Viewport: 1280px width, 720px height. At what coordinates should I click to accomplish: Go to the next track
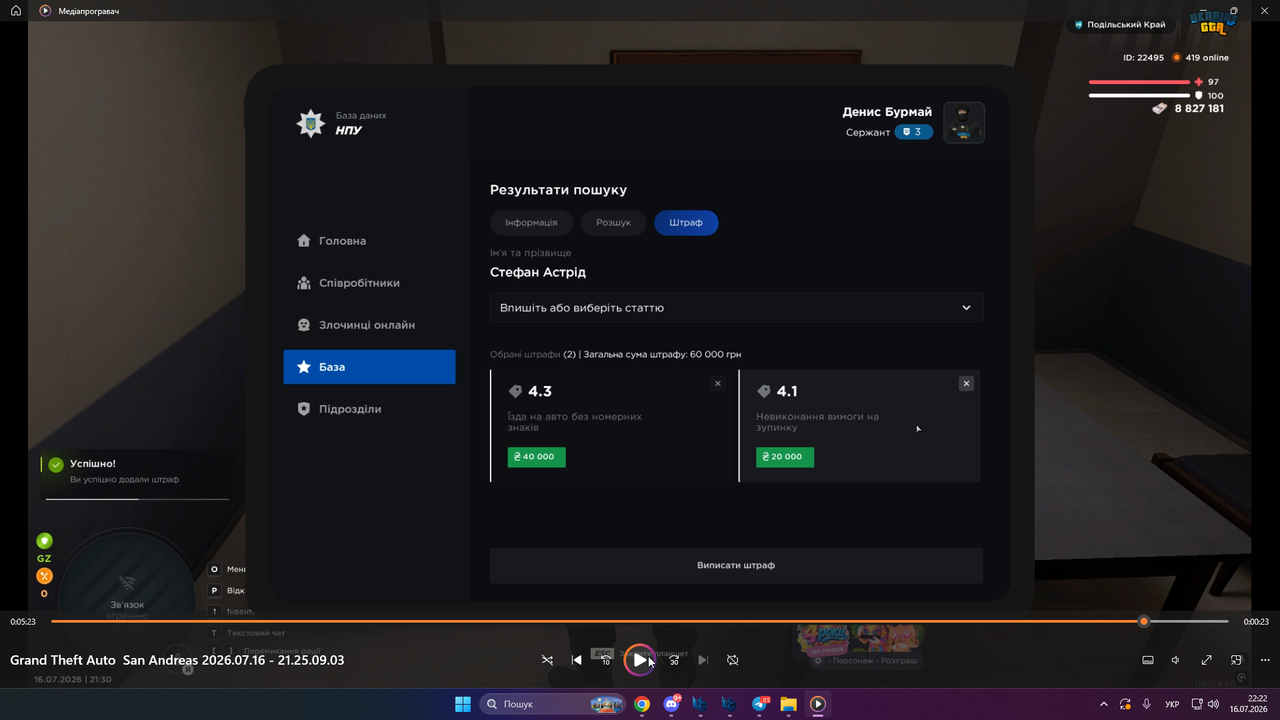703,660
